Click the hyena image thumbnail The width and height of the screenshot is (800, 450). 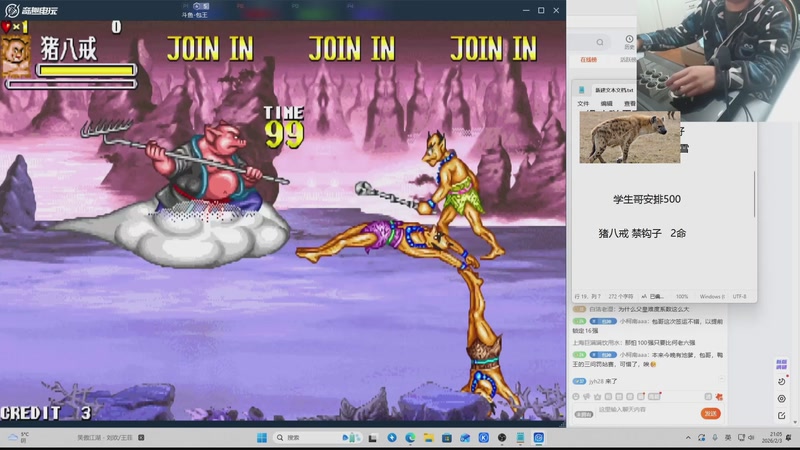point(630,137)
